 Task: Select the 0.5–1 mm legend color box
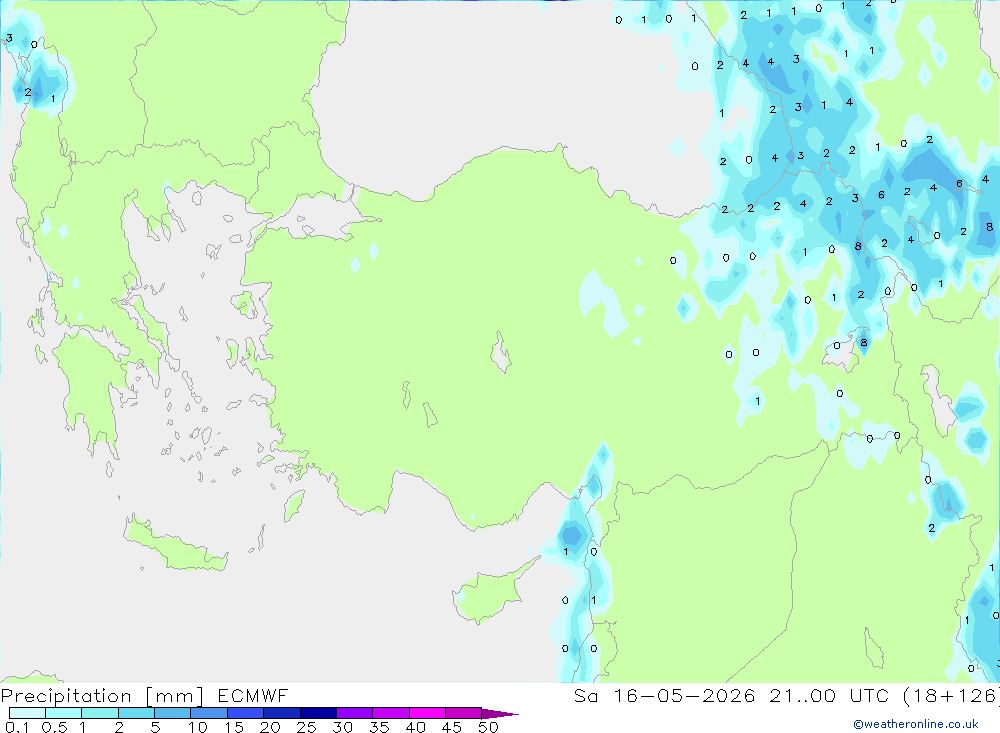pyautogui.click(x=64, y=713)
